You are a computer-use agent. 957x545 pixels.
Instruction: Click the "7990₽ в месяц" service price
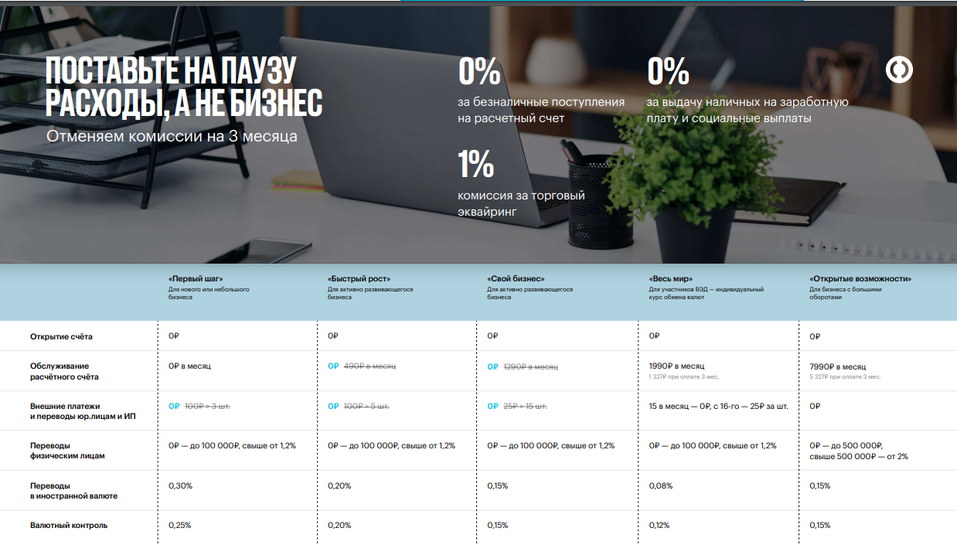[838, 366]
